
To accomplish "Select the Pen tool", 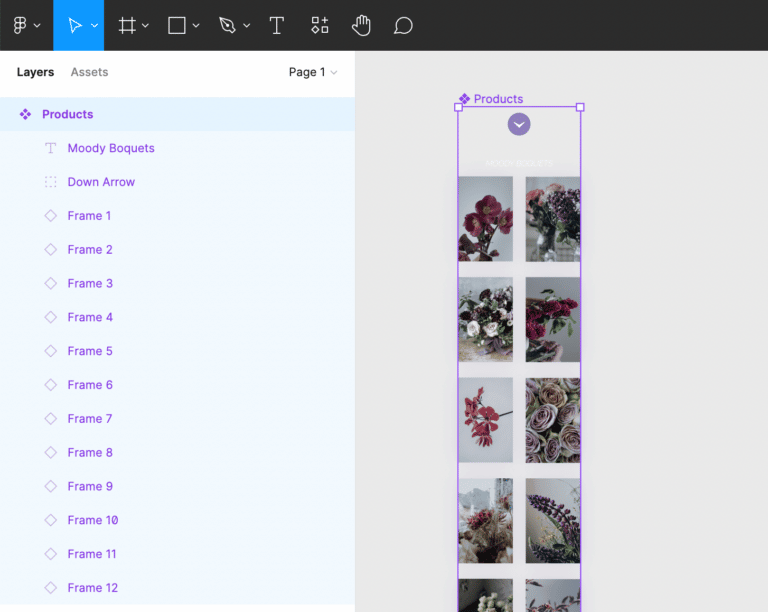I will [228, 25].
